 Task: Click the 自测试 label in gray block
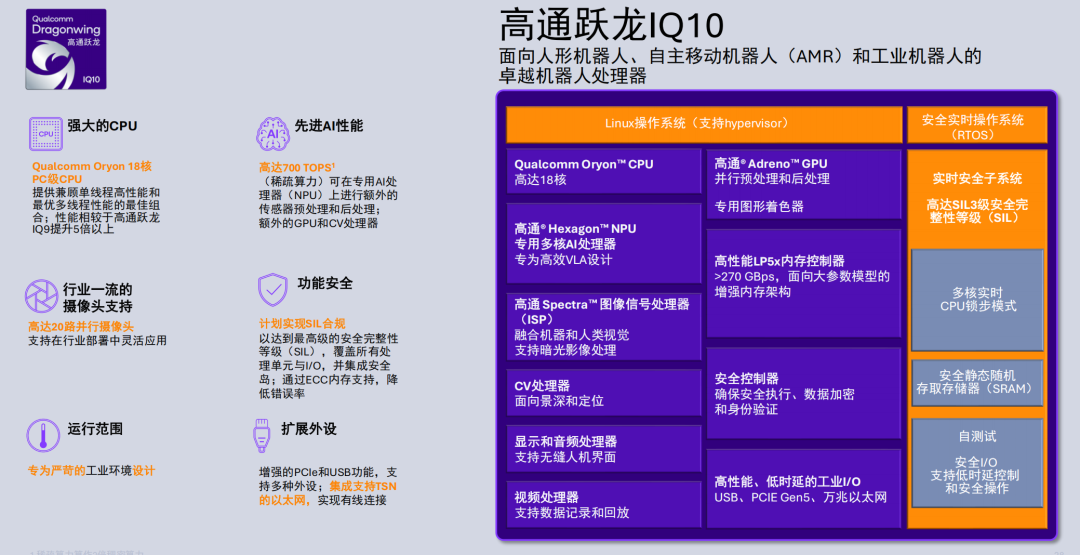pyautogui.click(x=977, y=437)
